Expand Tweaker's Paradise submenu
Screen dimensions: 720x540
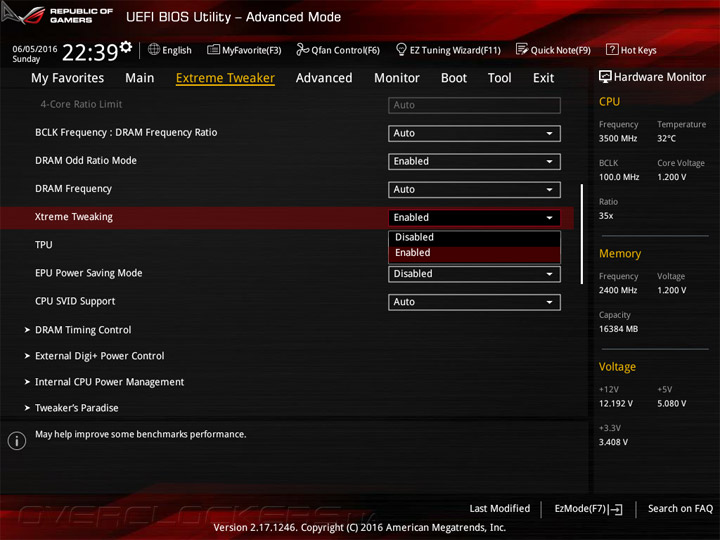77,408
